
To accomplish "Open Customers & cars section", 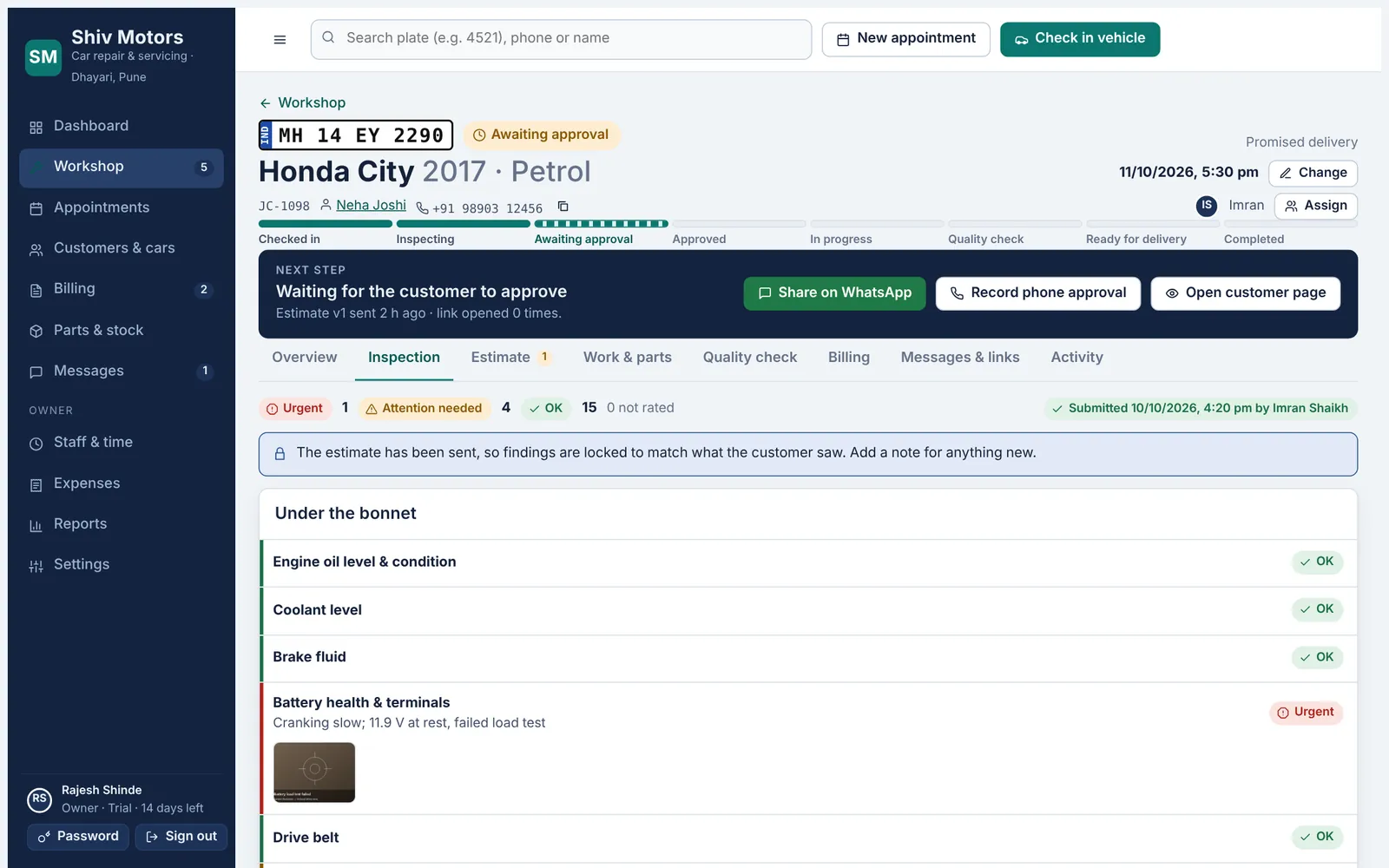I will [x=122, y=248].
